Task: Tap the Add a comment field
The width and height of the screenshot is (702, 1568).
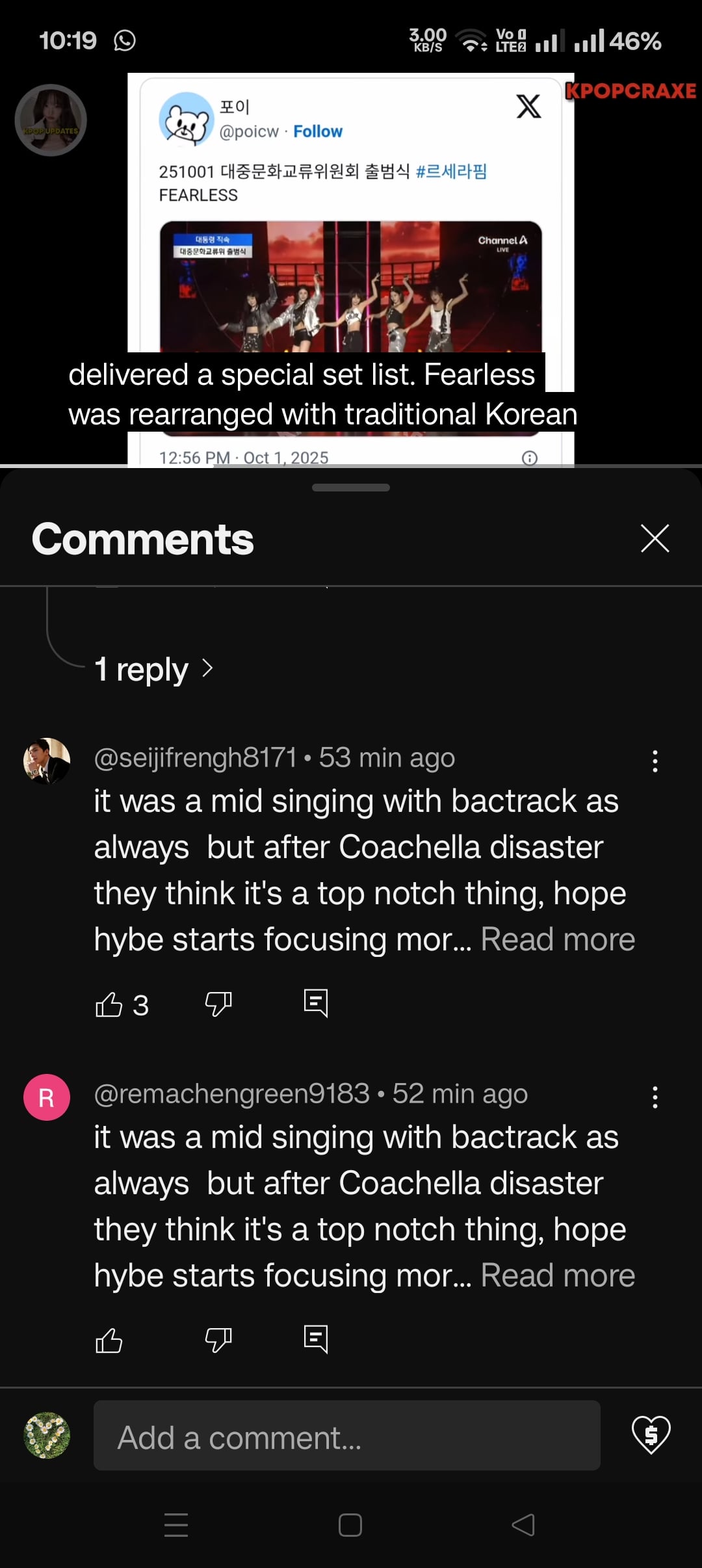Action: (x=346, y=1436)
